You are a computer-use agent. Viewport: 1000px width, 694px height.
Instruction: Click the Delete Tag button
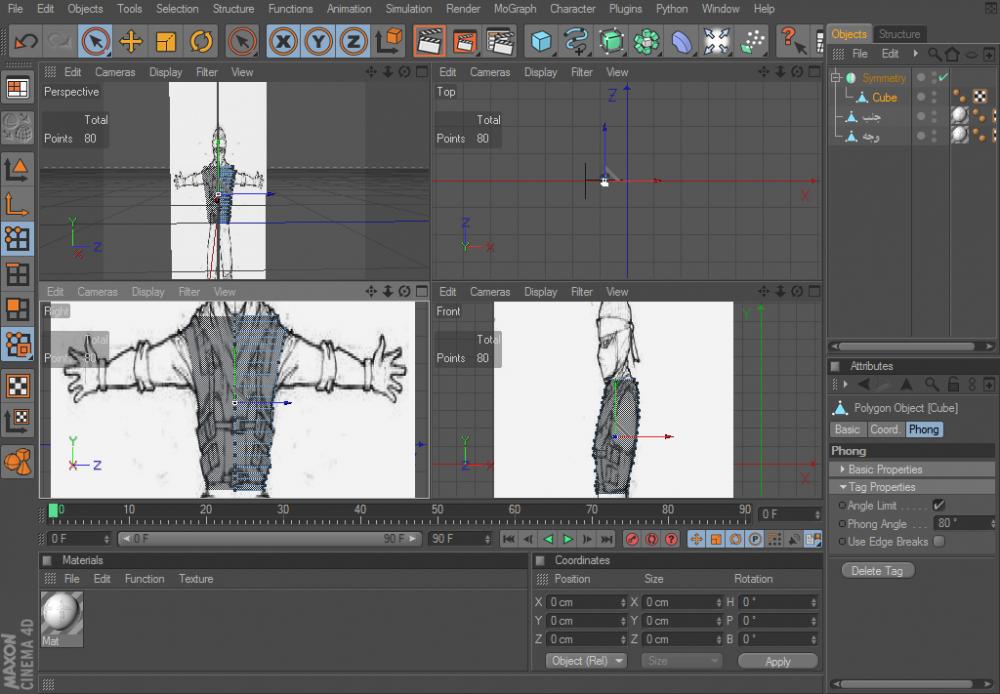click(x=878, y=570)
